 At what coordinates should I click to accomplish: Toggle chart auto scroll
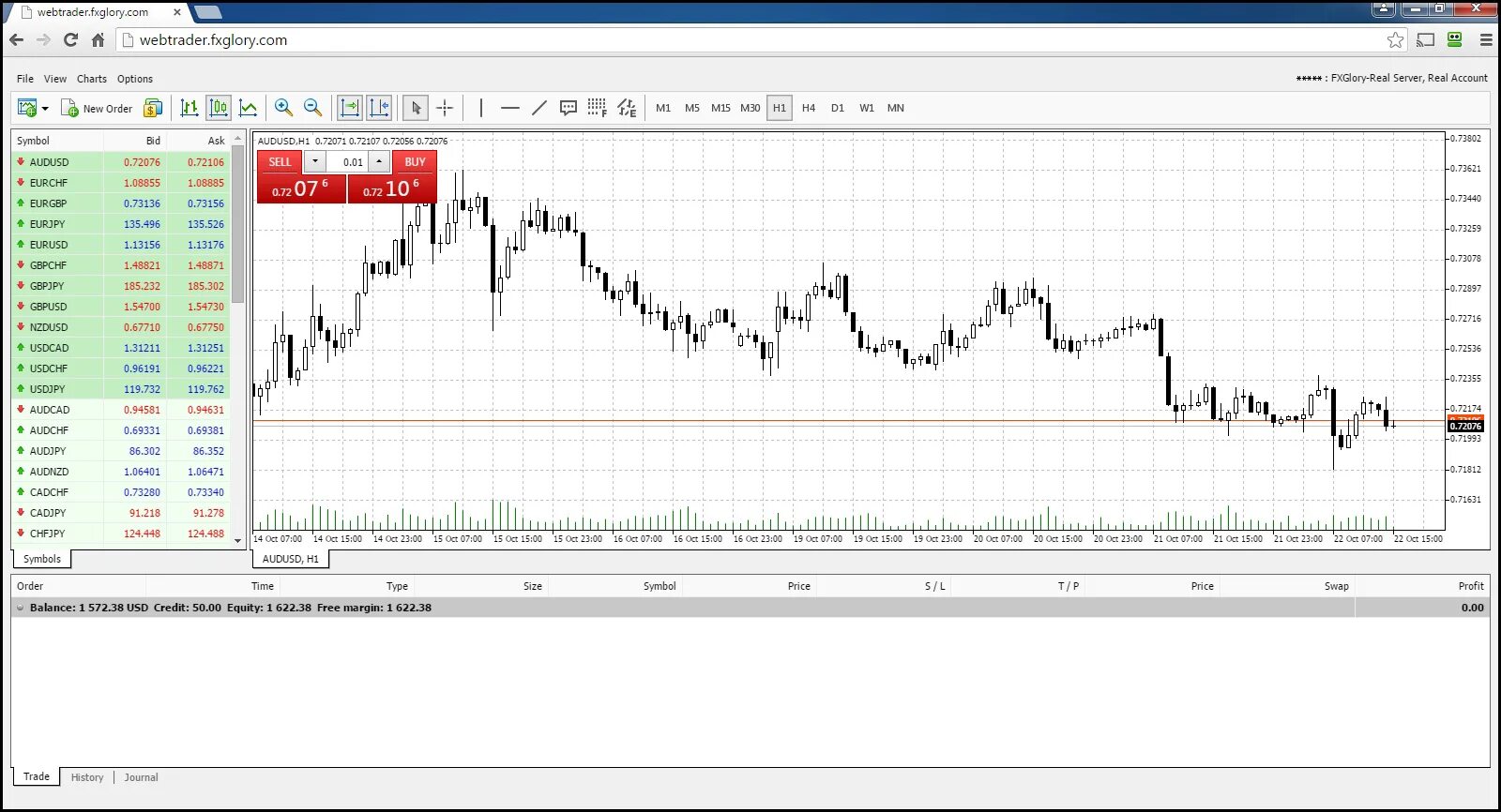(x=350, y=108)
